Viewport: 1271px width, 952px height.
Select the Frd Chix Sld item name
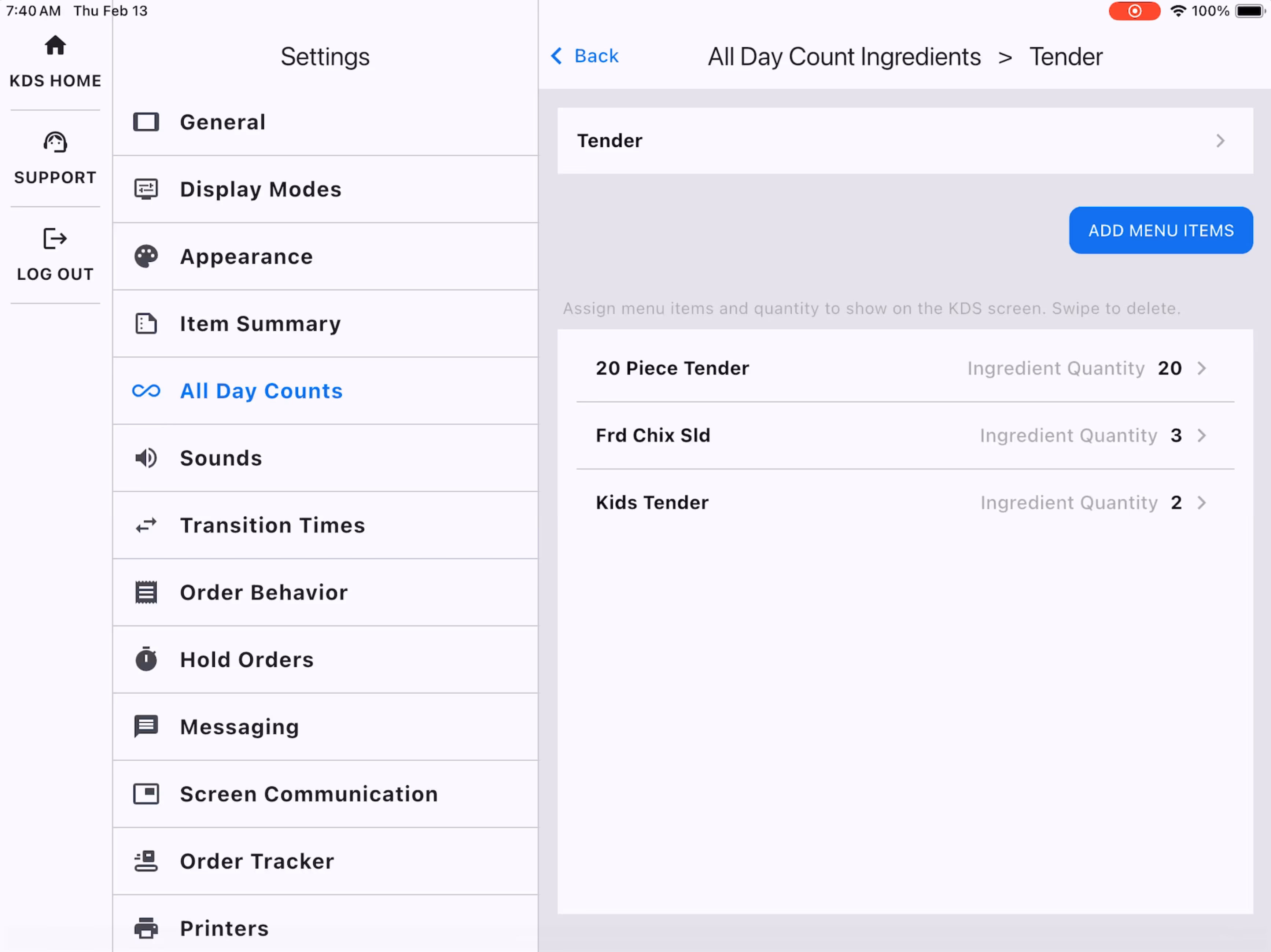[x=653, y=435]
